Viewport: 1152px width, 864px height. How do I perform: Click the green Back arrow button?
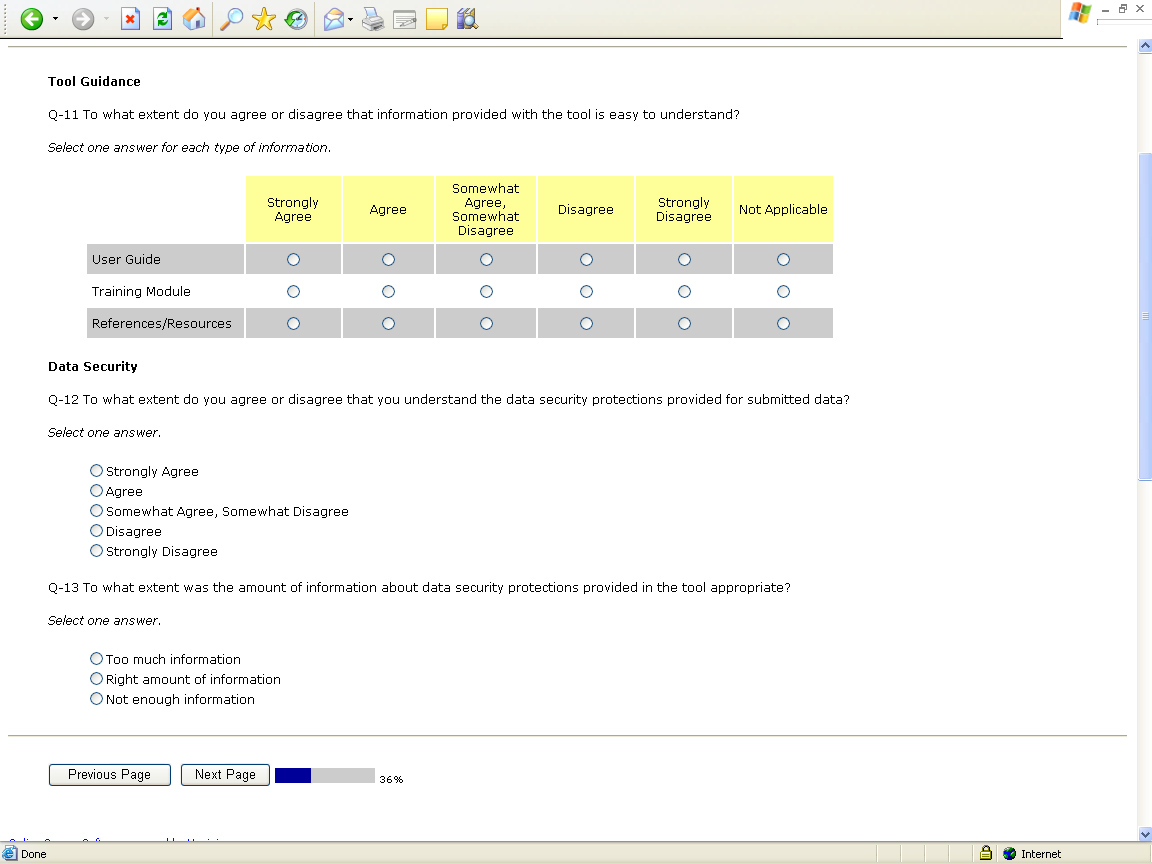tap(32, 19)
